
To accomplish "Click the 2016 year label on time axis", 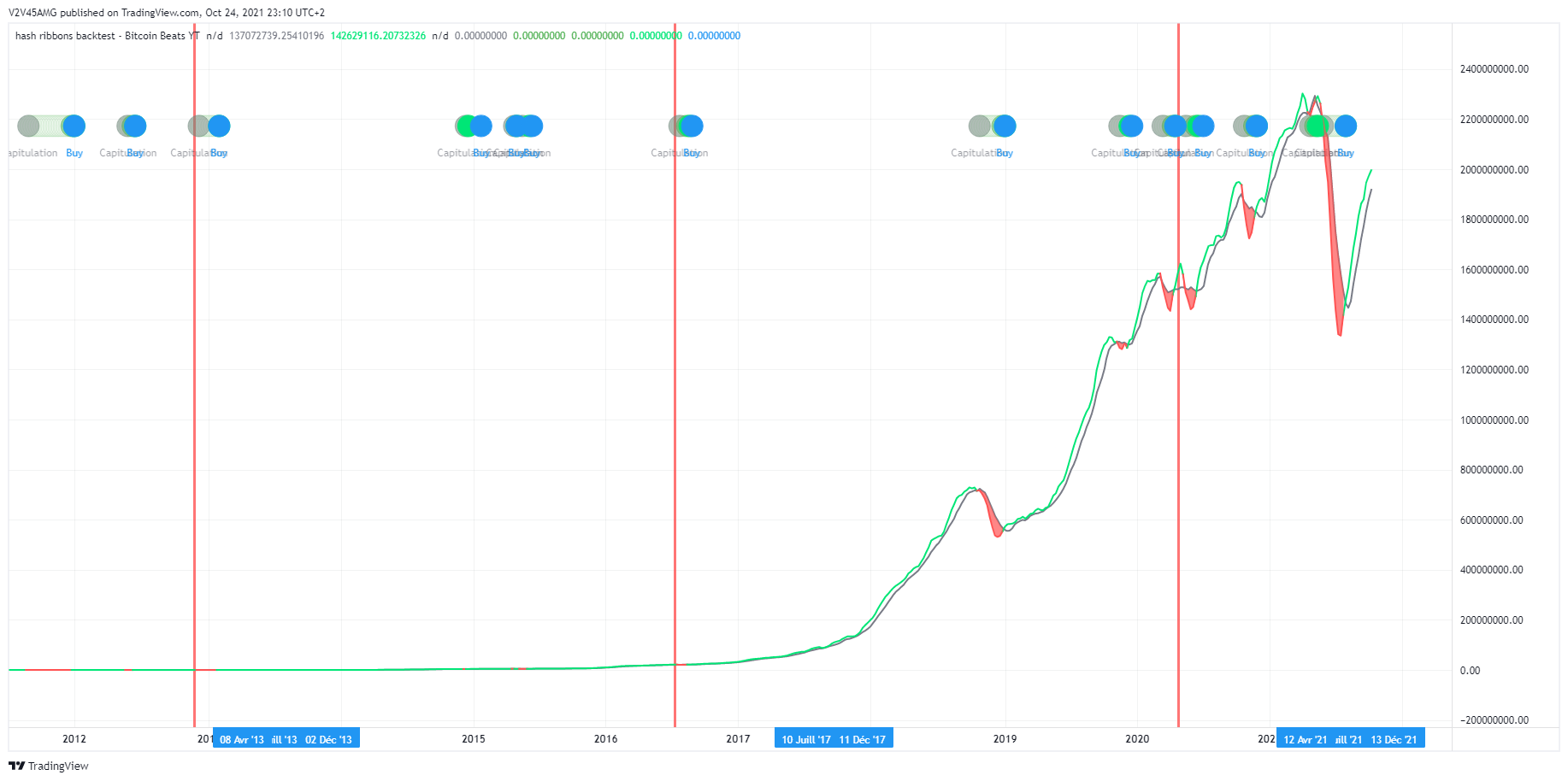I will (x=606, y=739).
